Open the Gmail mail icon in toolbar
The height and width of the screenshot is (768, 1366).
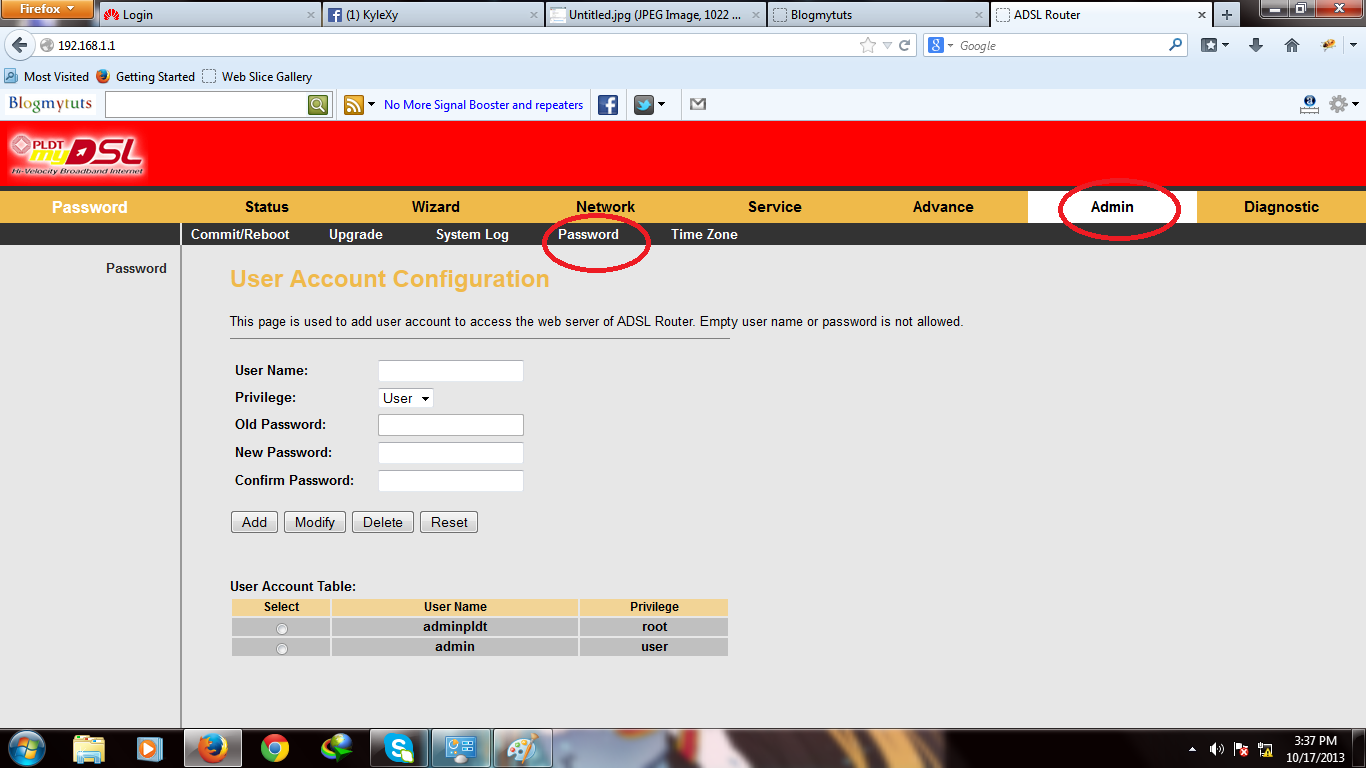click(698, 104)
